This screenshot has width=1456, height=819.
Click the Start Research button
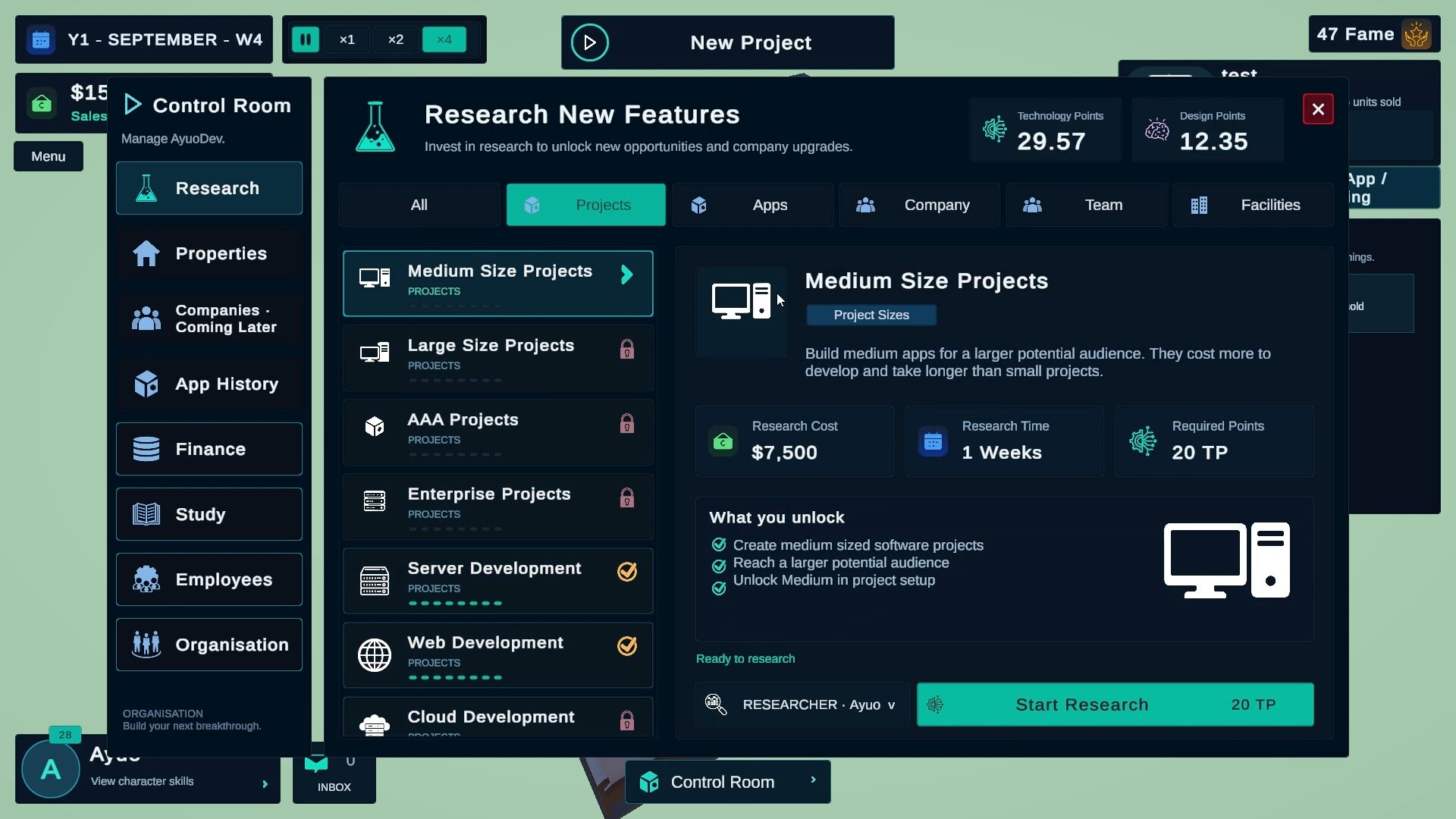pyautogui.click(x=1115, y=704)
